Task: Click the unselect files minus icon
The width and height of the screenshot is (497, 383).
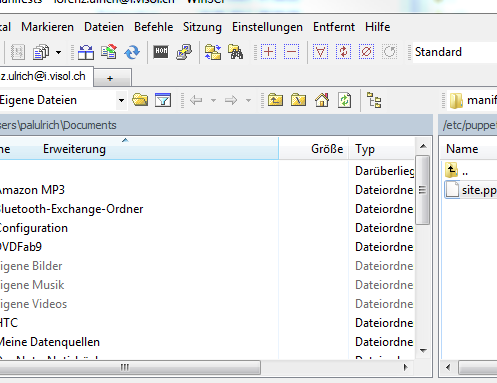Action: tap(291, 52)
